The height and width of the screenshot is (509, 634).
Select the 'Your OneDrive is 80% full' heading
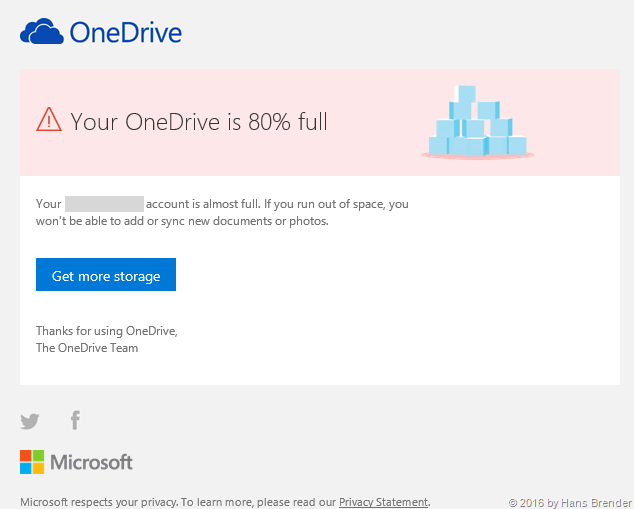coord(199,122)
